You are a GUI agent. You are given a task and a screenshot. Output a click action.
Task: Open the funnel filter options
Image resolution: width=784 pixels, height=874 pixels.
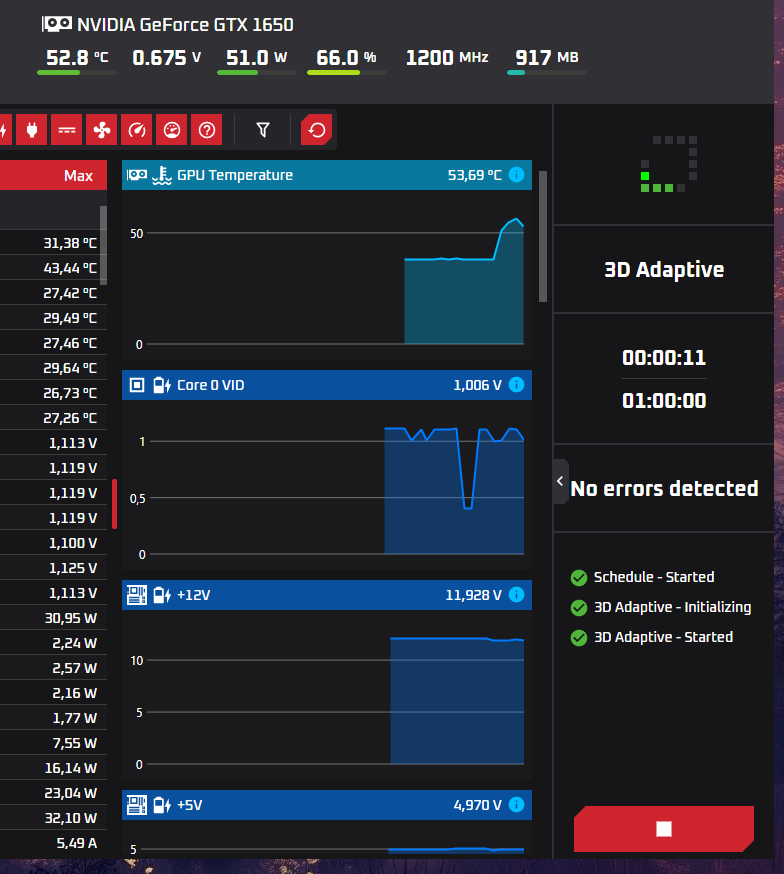[263, 130]
